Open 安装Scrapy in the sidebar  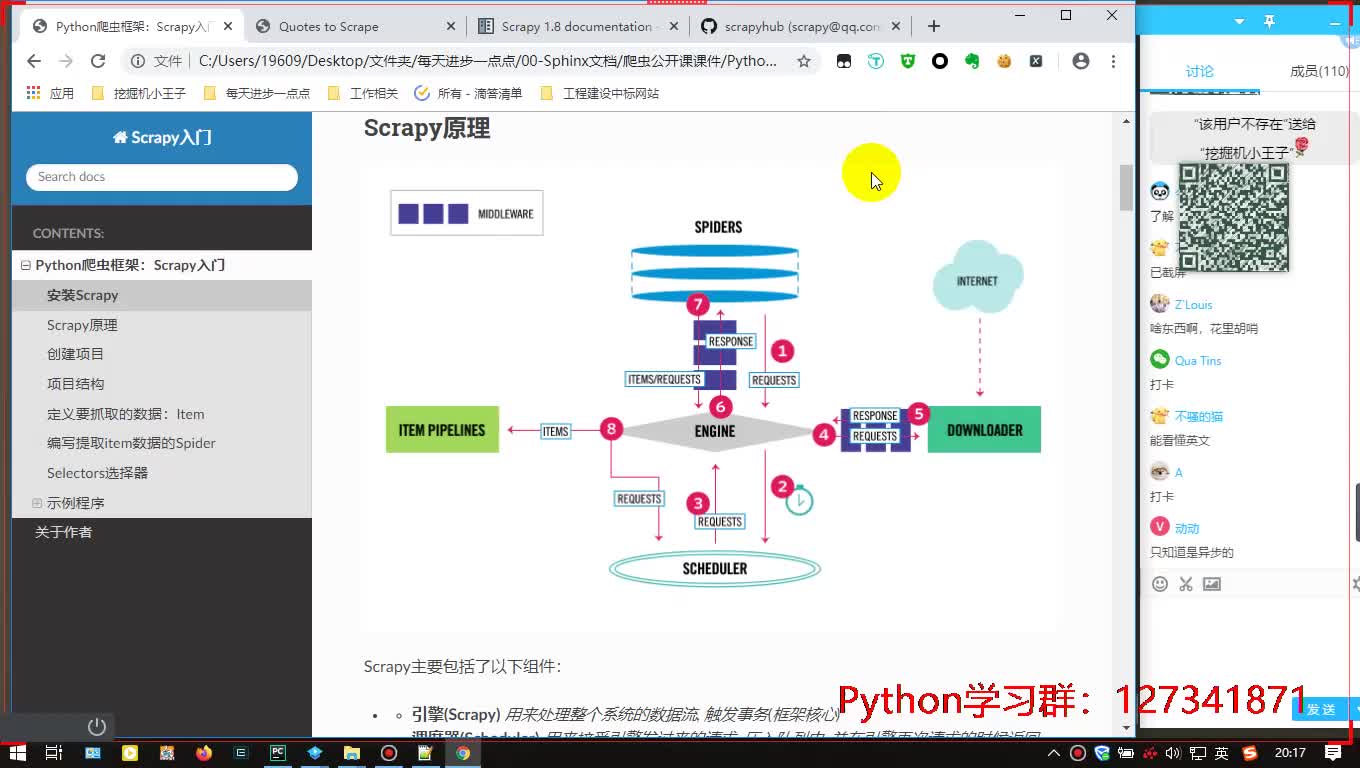[x=162, y=295]
